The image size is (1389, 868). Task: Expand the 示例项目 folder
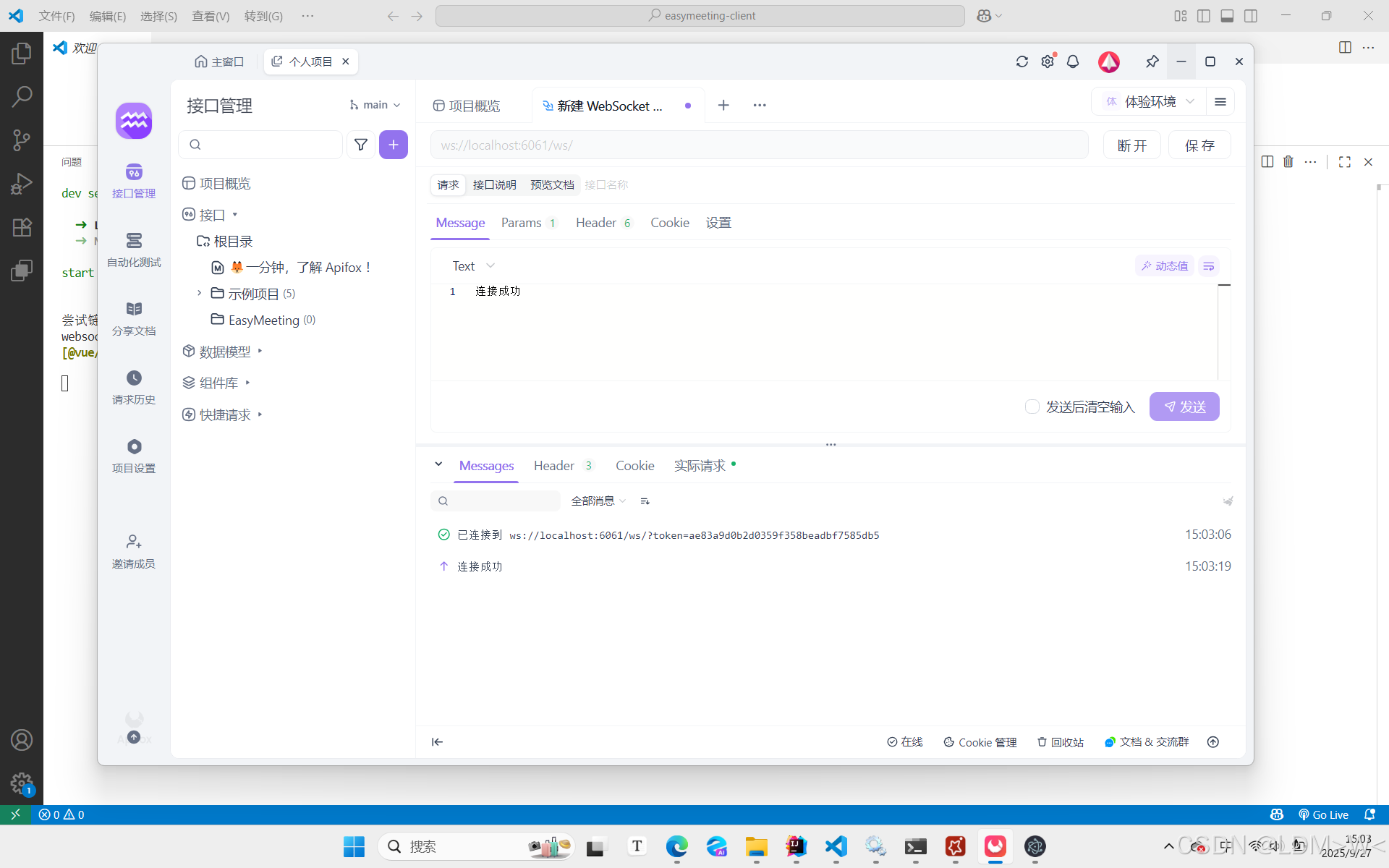click(199, 293)
